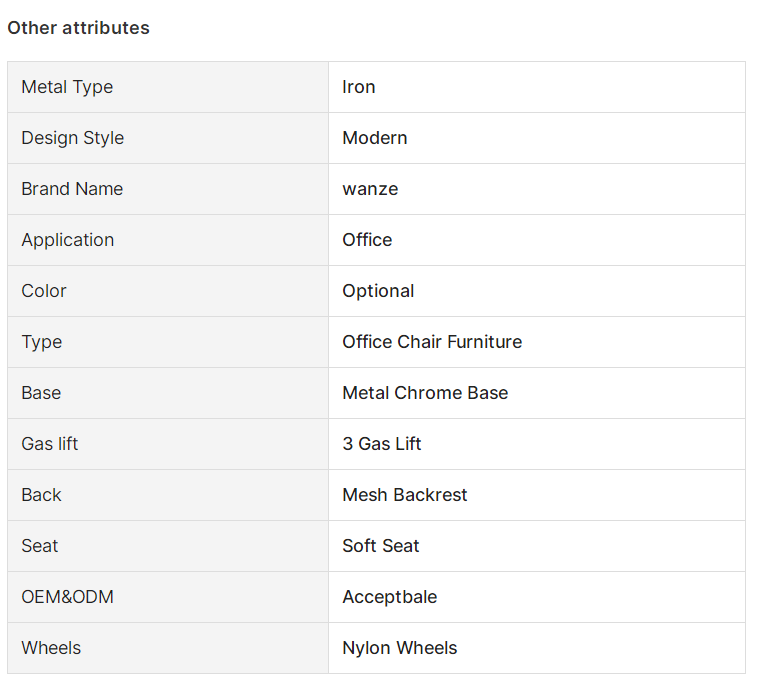The height and width of the screenshot is (677, 763).
Task: Click the Color attribute label
Action: point(44,291)
